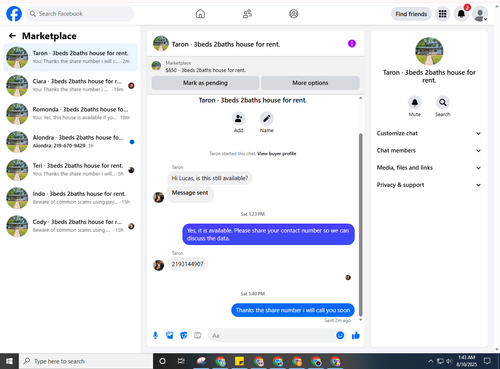Click the large listing photo in the right panel
Screen dimensions: 500x369
tap(429, 51)
